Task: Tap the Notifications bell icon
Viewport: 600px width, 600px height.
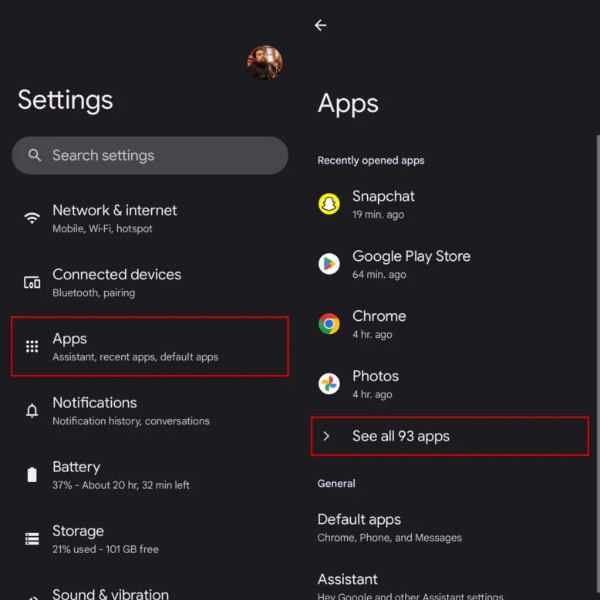Action: (x=32, y=411)
